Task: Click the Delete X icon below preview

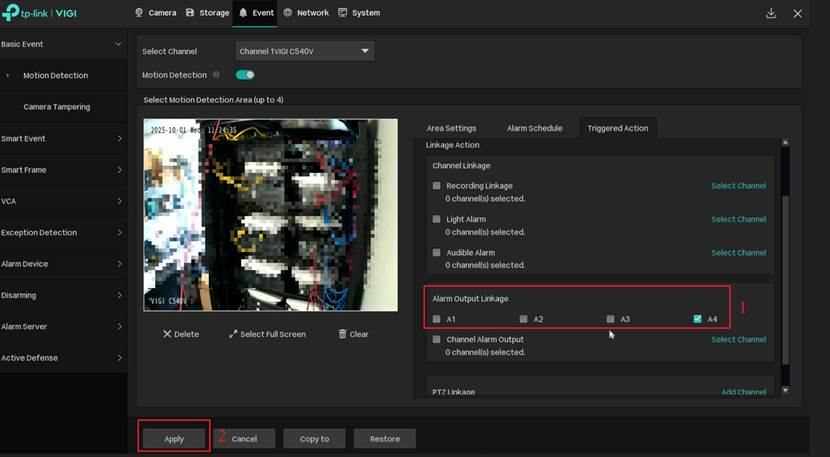Action: [167, 334]
